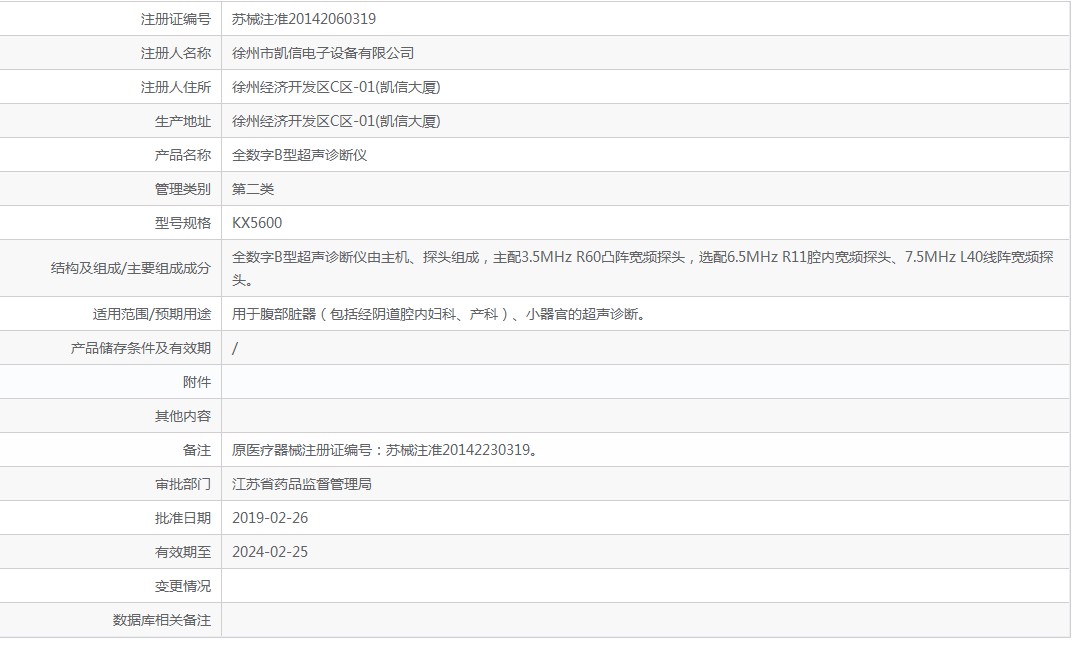
Task: Select department 江苏省药品监督管理局
Action: 301,484
